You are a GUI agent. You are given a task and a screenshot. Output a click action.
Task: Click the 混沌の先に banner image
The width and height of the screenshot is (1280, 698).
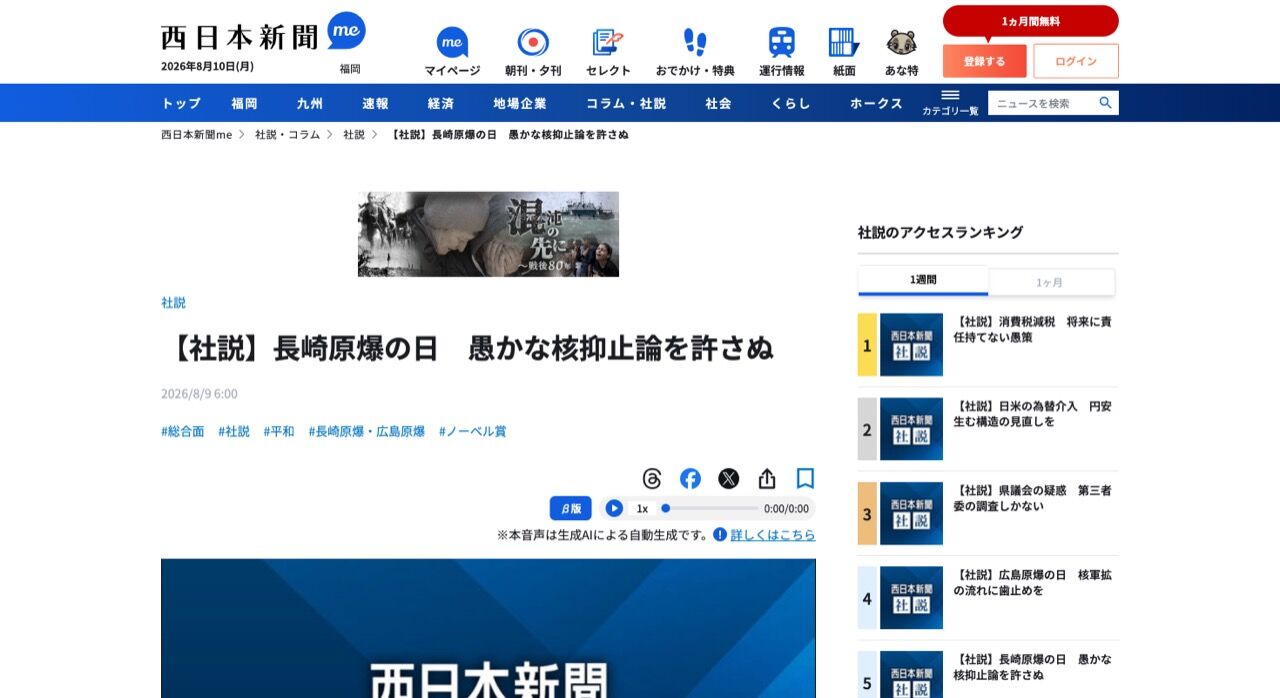point(488,234)
